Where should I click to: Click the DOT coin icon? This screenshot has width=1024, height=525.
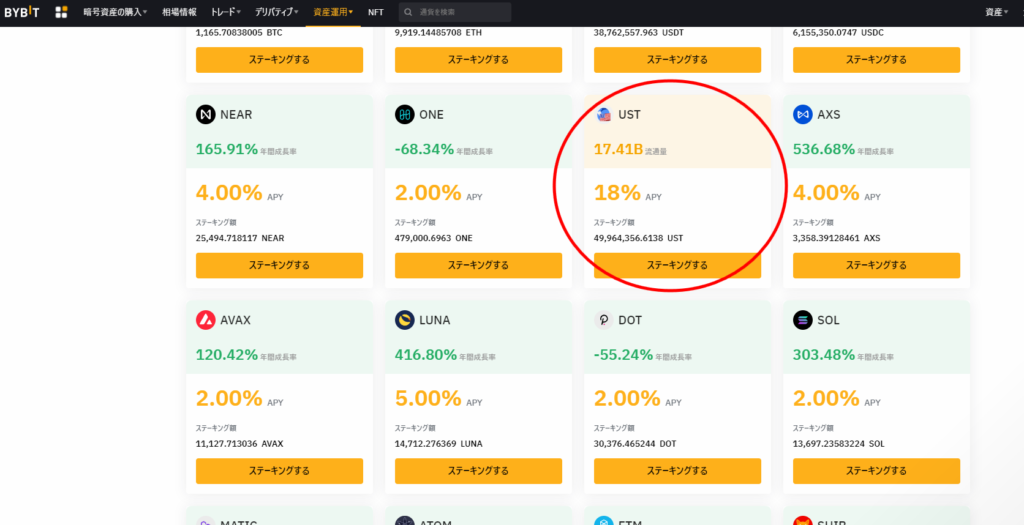coord(603,320)
